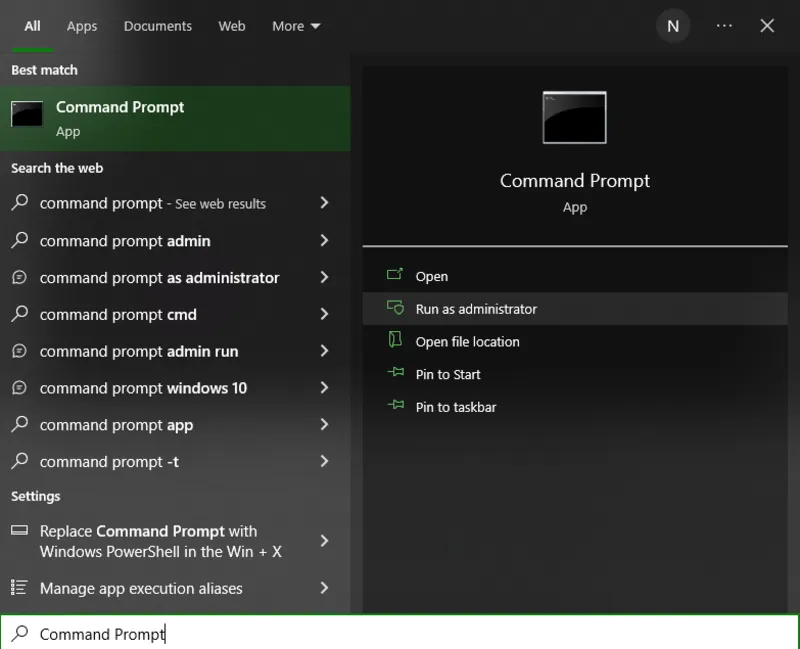Click search magnifier icon beside 'command prompt admin'
The width and height of the screenshot is (800, 649).
point(19,239)
